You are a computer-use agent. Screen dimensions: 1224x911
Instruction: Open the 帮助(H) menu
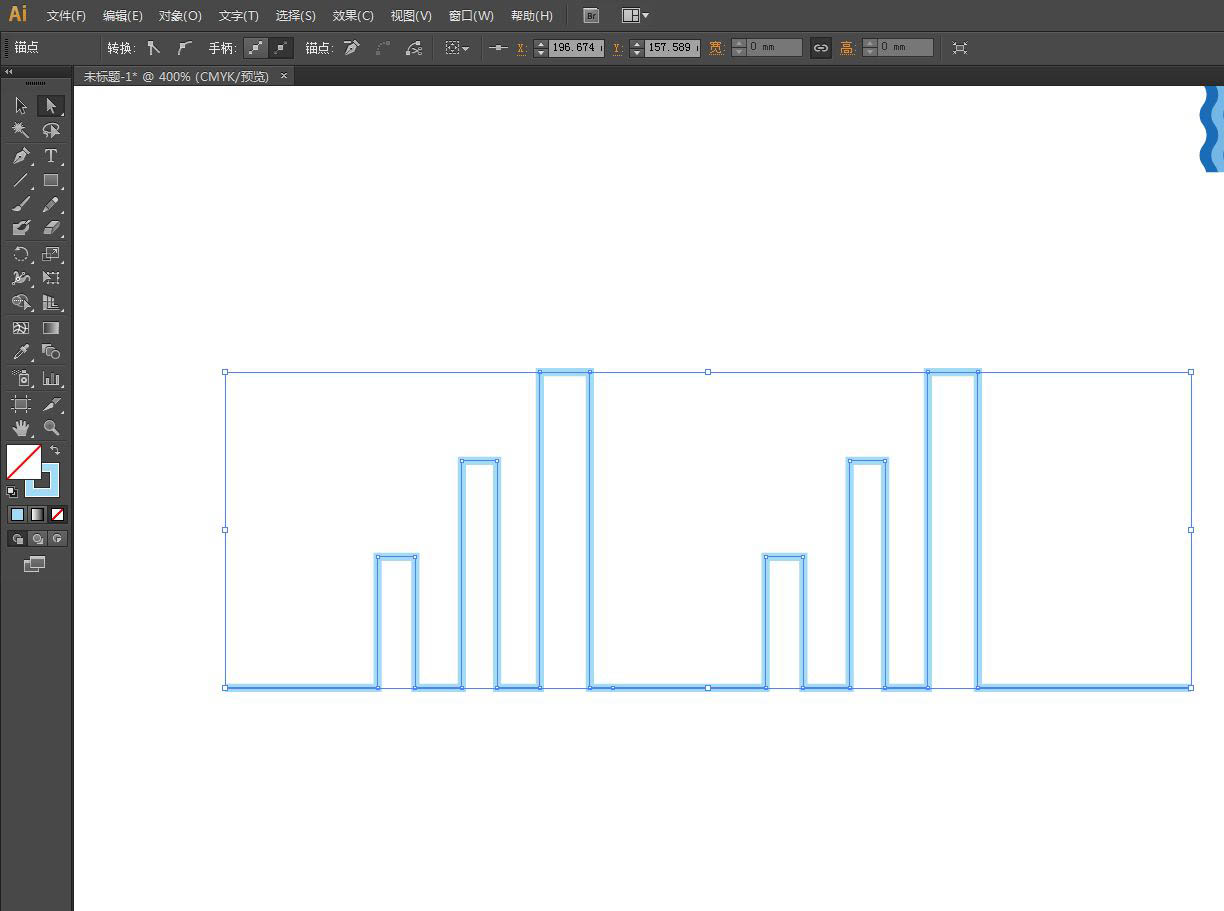click(531, 16)
